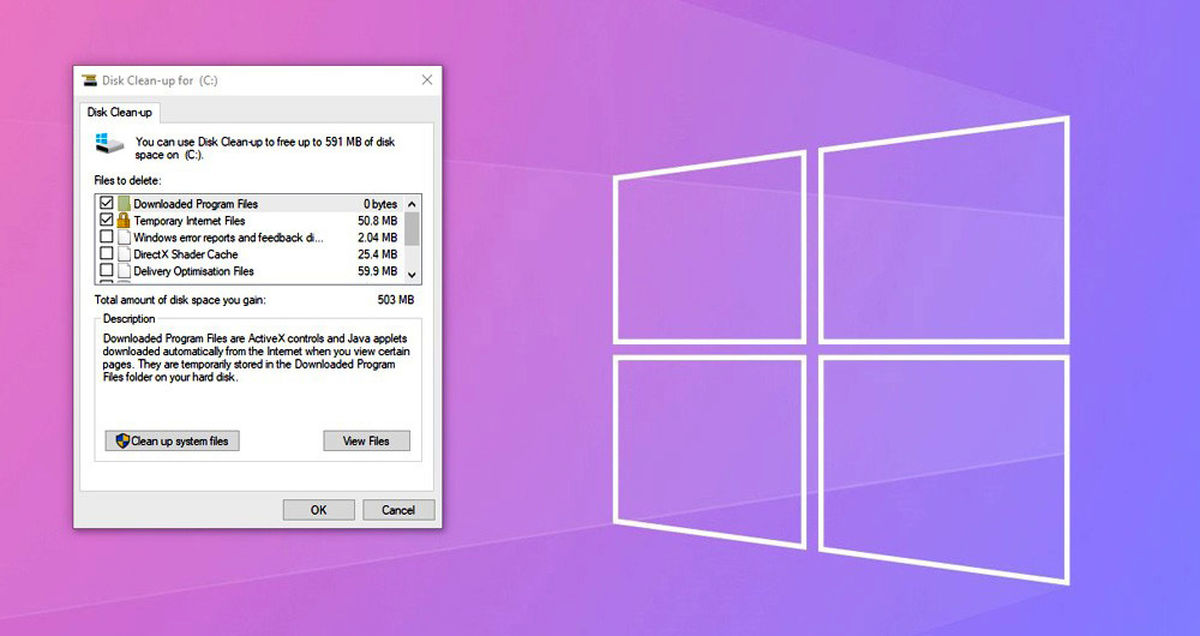Click the 0 bytes size value
Screen dimensions: 1200x636
pos(381,204)
